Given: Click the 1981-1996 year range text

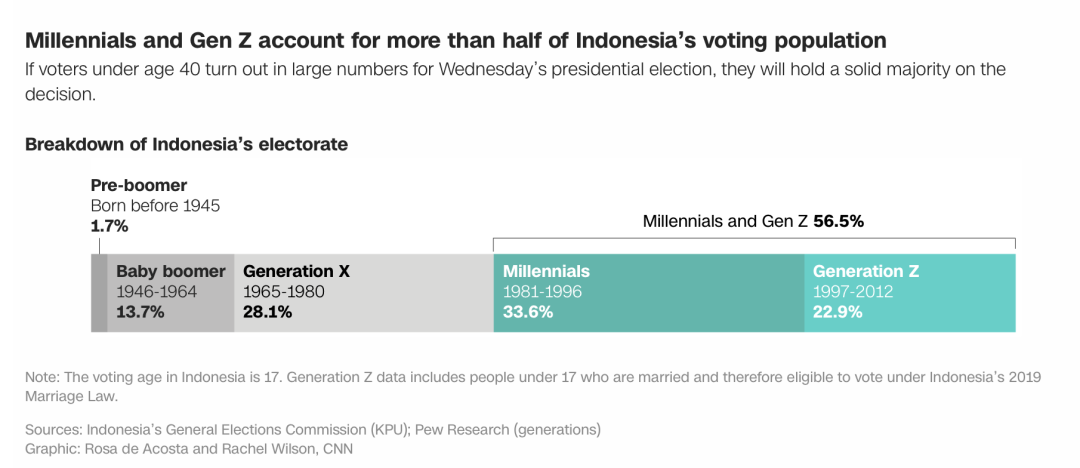Looking at the screenshot, I should (542, 292).
